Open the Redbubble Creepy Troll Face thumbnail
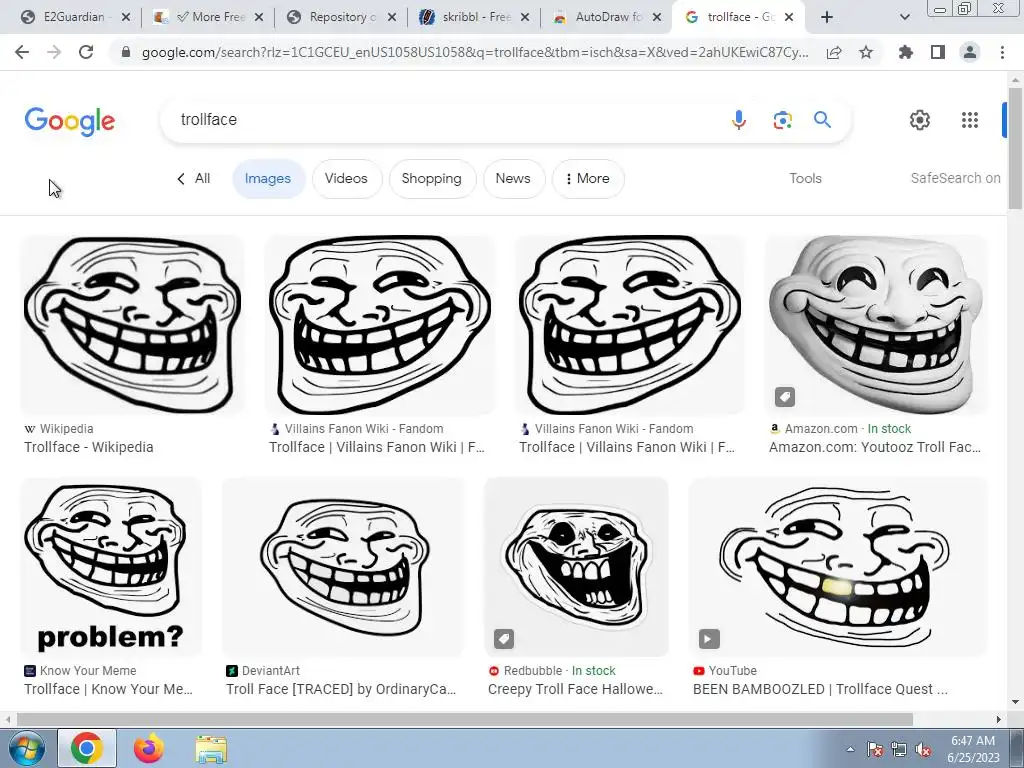The image size is (1024, 768). (x=576, y=567)
